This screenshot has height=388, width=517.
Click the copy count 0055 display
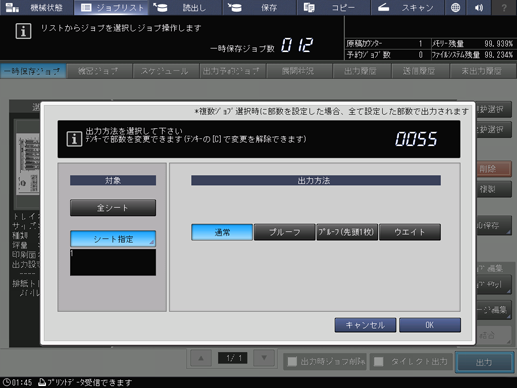[x=416, y=139]
